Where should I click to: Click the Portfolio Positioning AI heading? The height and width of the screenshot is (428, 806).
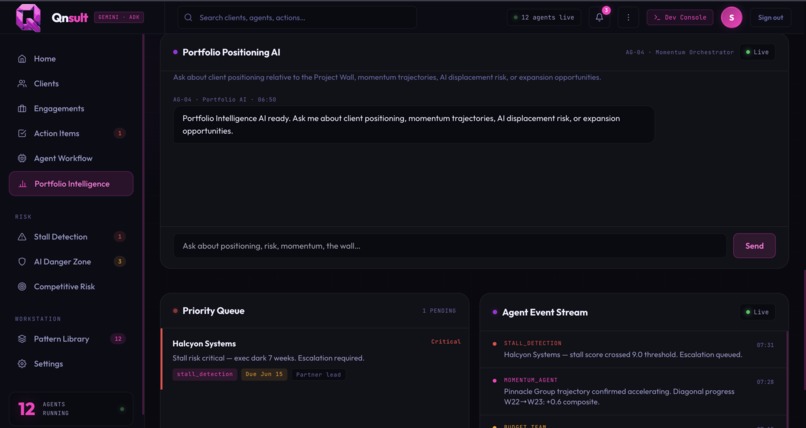coord(231,52)
